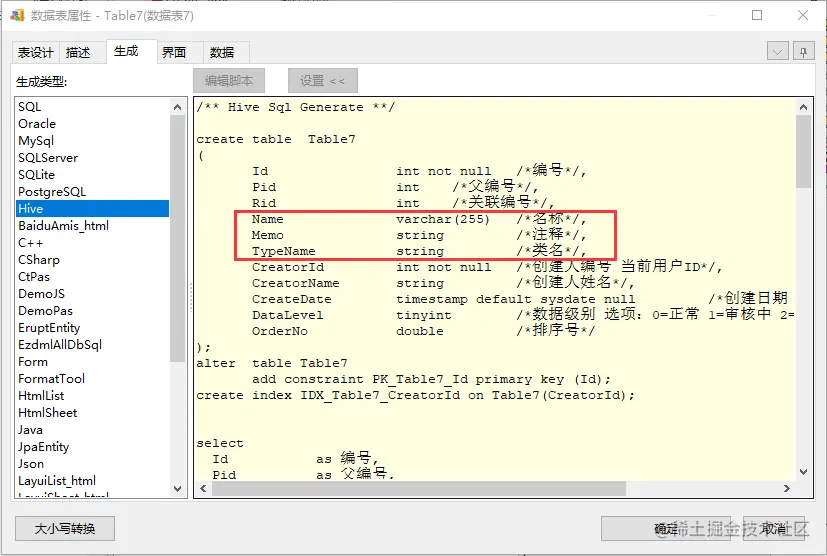827x556 pixels.
Task: Click the code panel horizontal scrollbar thumb
Action: [419, 488]
